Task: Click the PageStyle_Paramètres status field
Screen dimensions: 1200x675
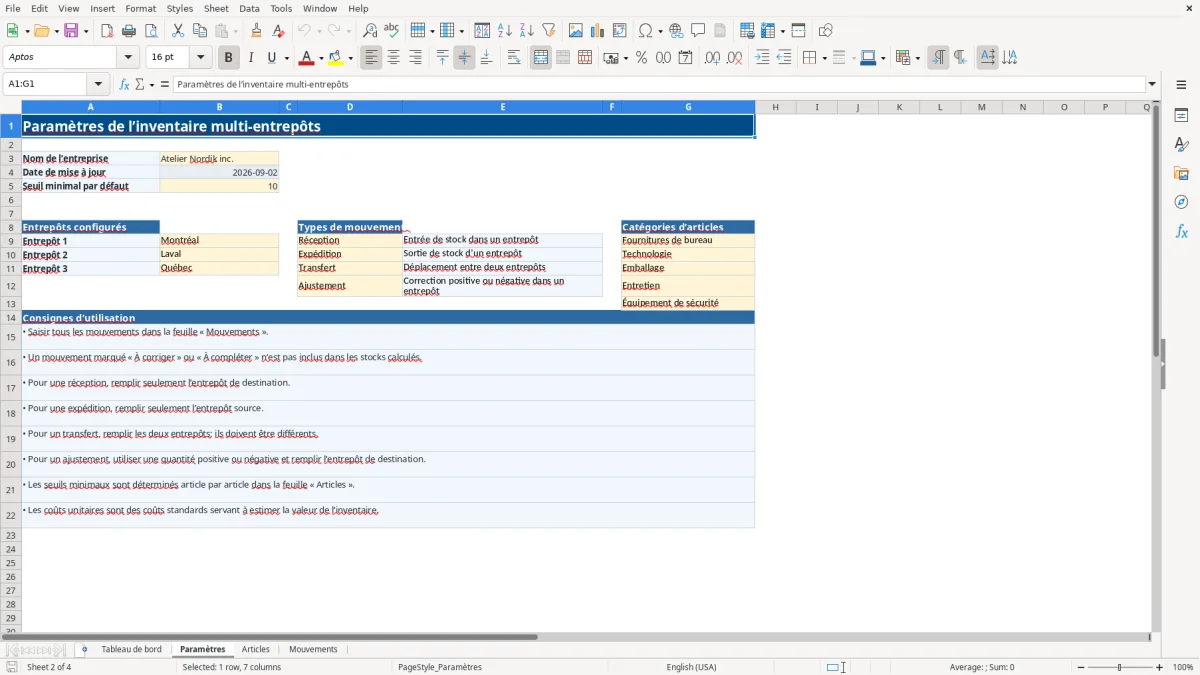Action: 440,667
